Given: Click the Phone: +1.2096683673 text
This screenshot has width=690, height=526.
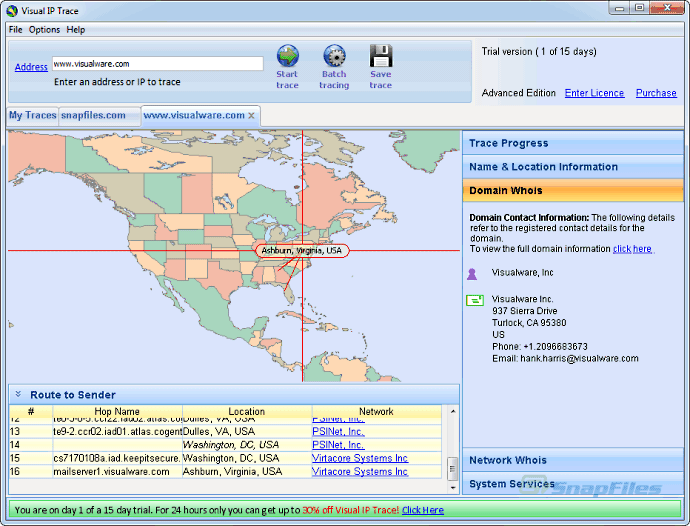Looking at the screenshot, I should [x=540, y=347].
